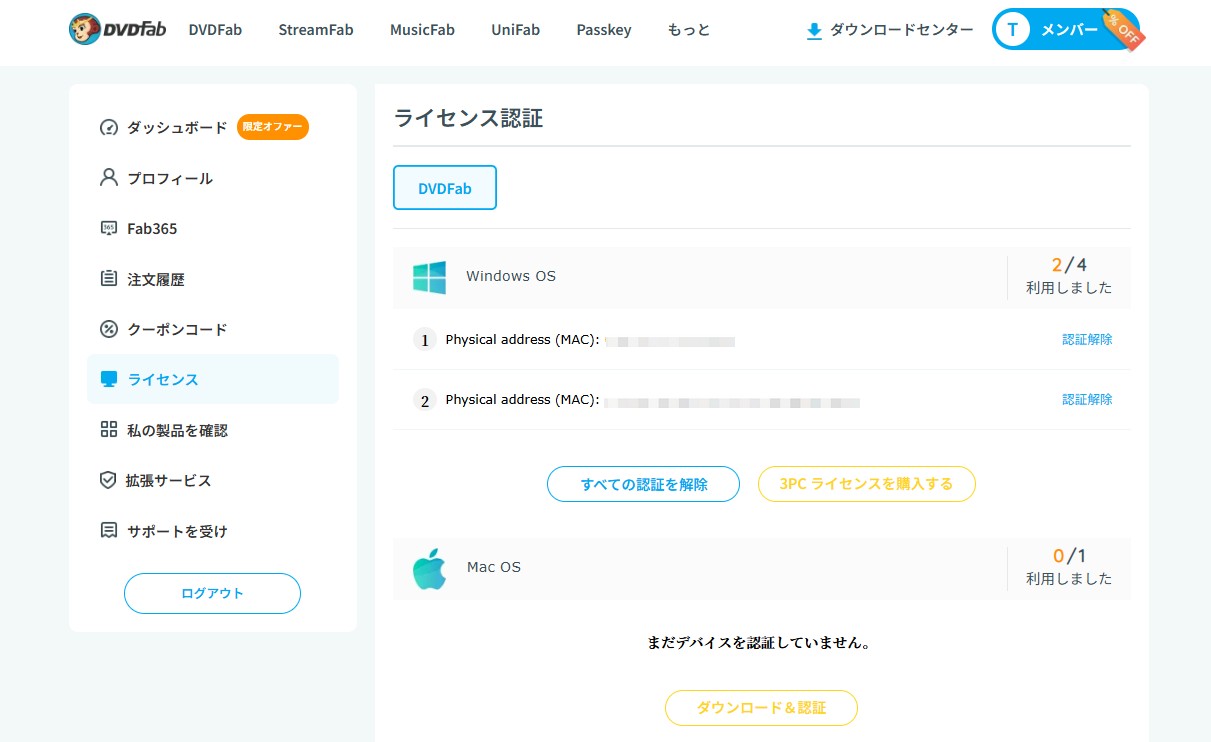Click the number 2 device badge
Viewport: 1211px width, 742px height.
(x=425, y=400)
